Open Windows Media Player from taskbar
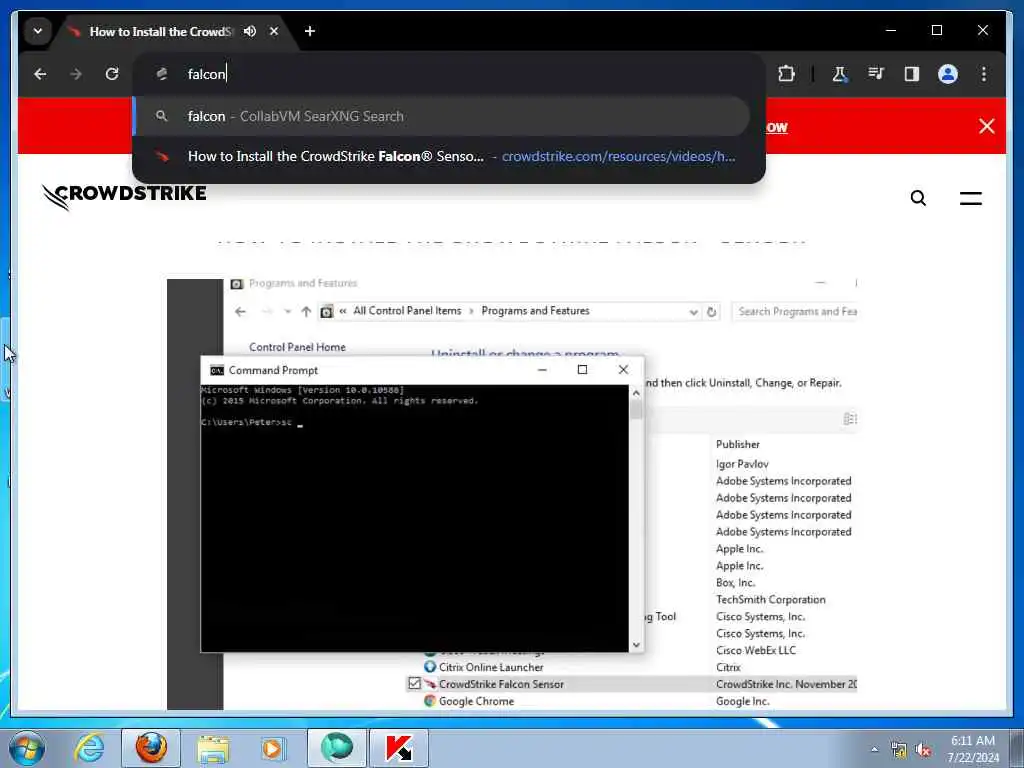Viewport: 1024px width, 768px height. pos(272,748)
